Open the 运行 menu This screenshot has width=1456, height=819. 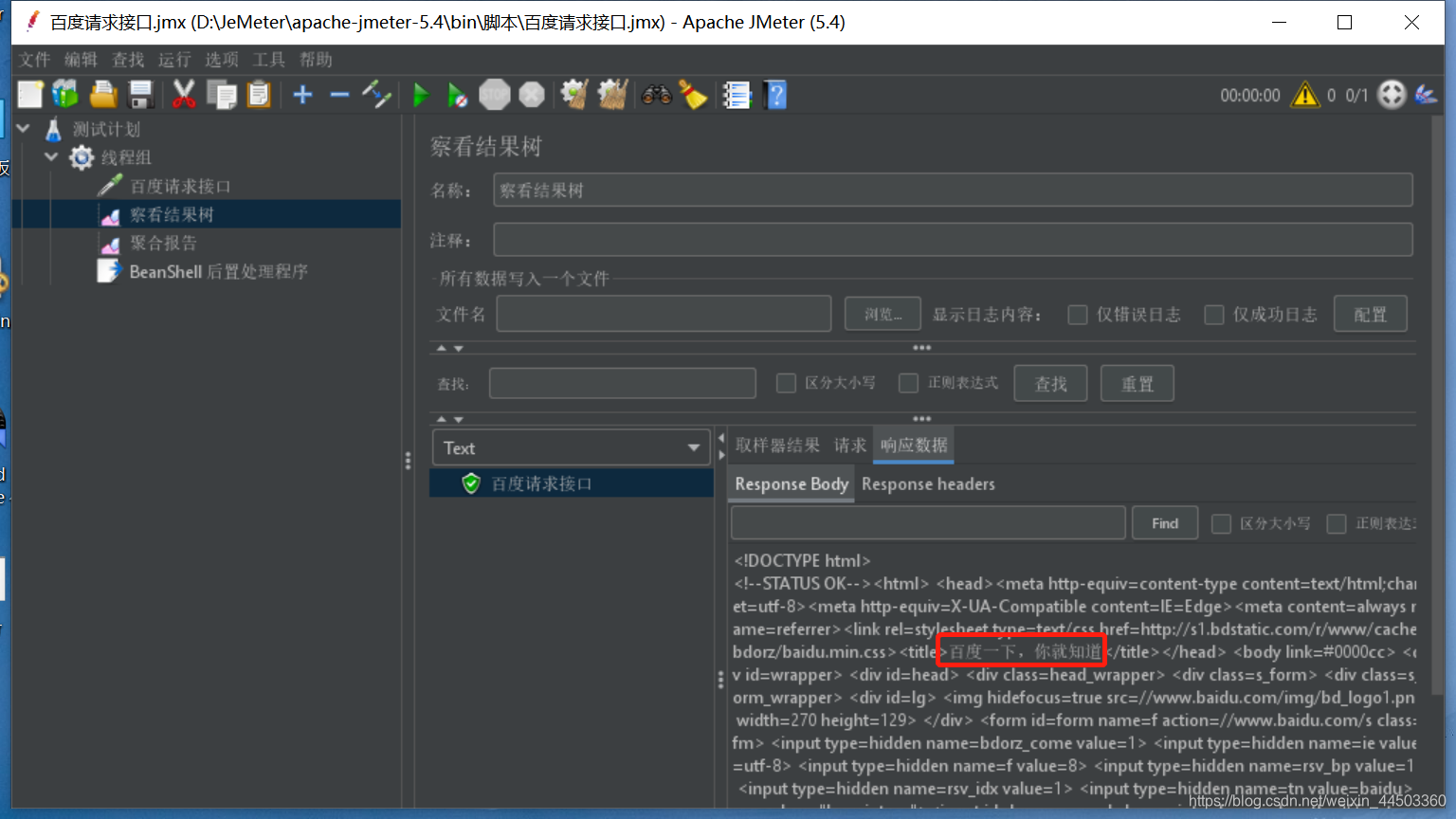(174, 60)
